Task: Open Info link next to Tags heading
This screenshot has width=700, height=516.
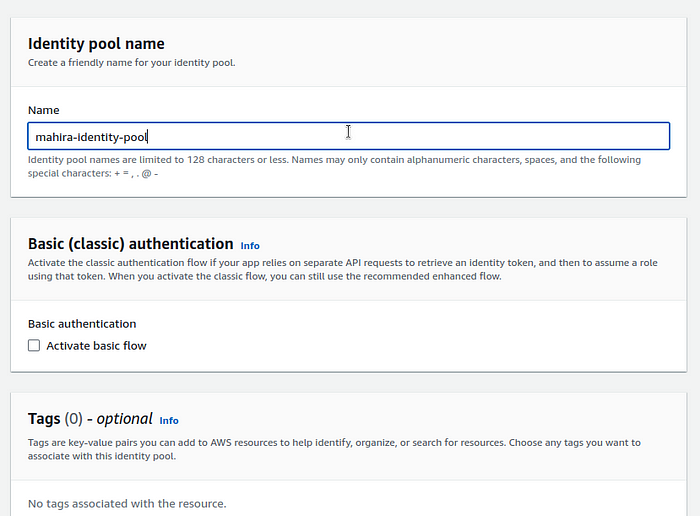Action: pyautogui.click(x=169, y=420)
